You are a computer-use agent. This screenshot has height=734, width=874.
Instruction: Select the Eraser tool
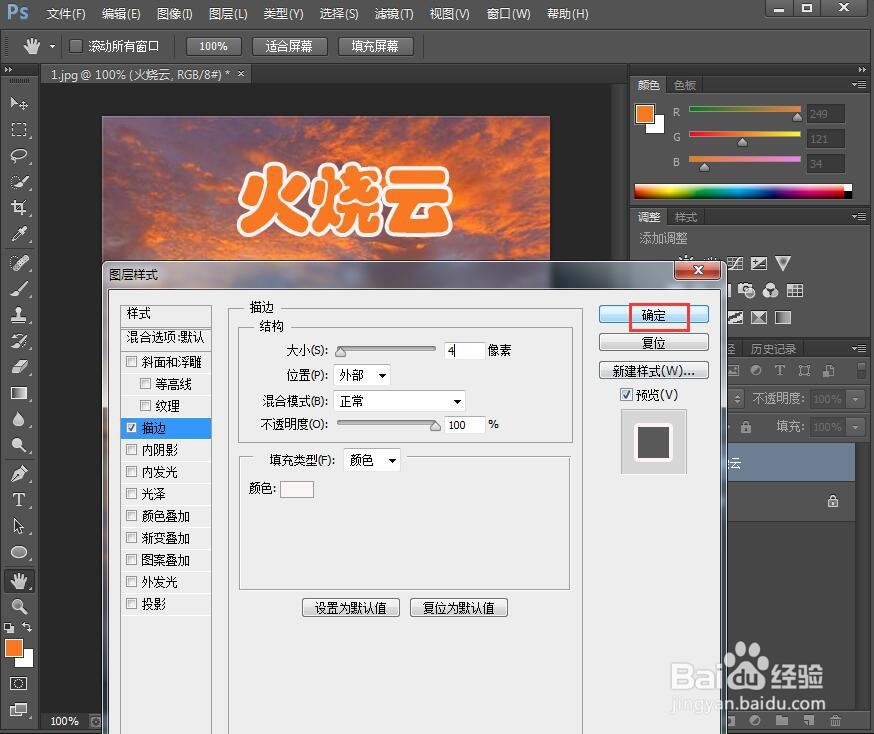tap(19, 367)
